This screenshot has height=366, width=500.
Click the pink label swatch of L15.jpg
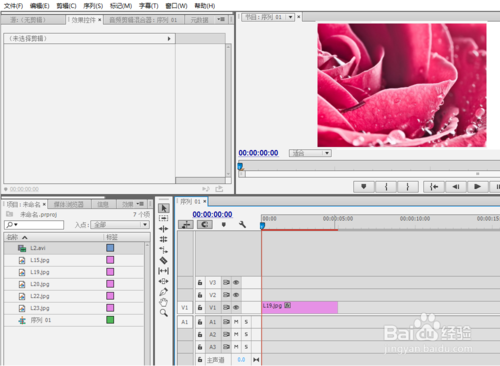pos(110,260)
